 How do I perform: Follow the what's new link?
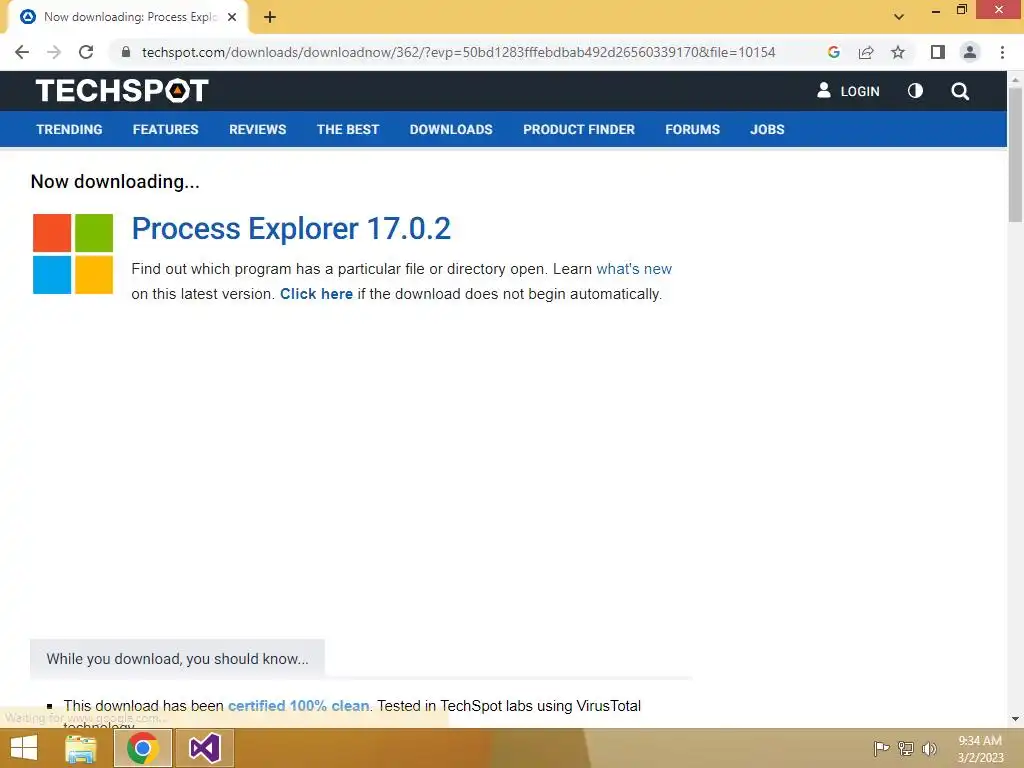(633, 269)
